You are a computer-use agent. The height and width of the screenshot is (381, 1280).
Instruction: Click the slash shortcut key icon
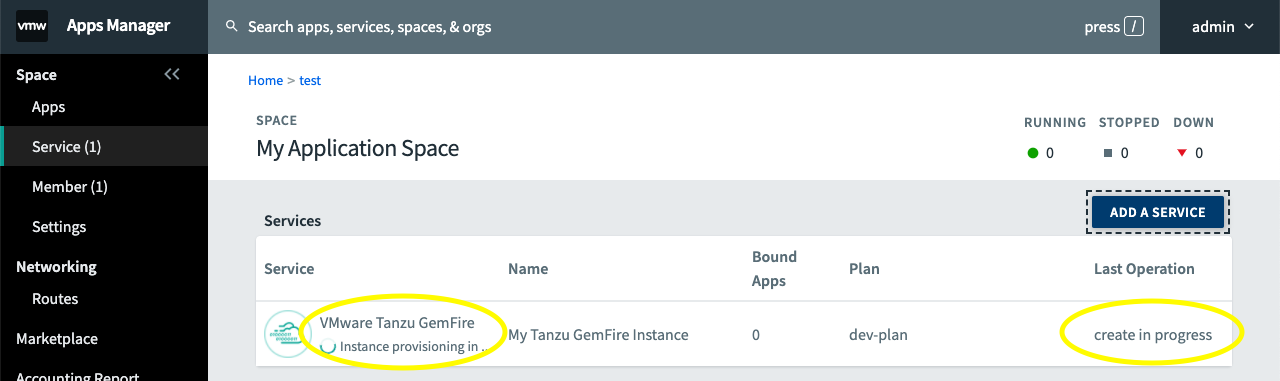click(x=1134, y=27)
